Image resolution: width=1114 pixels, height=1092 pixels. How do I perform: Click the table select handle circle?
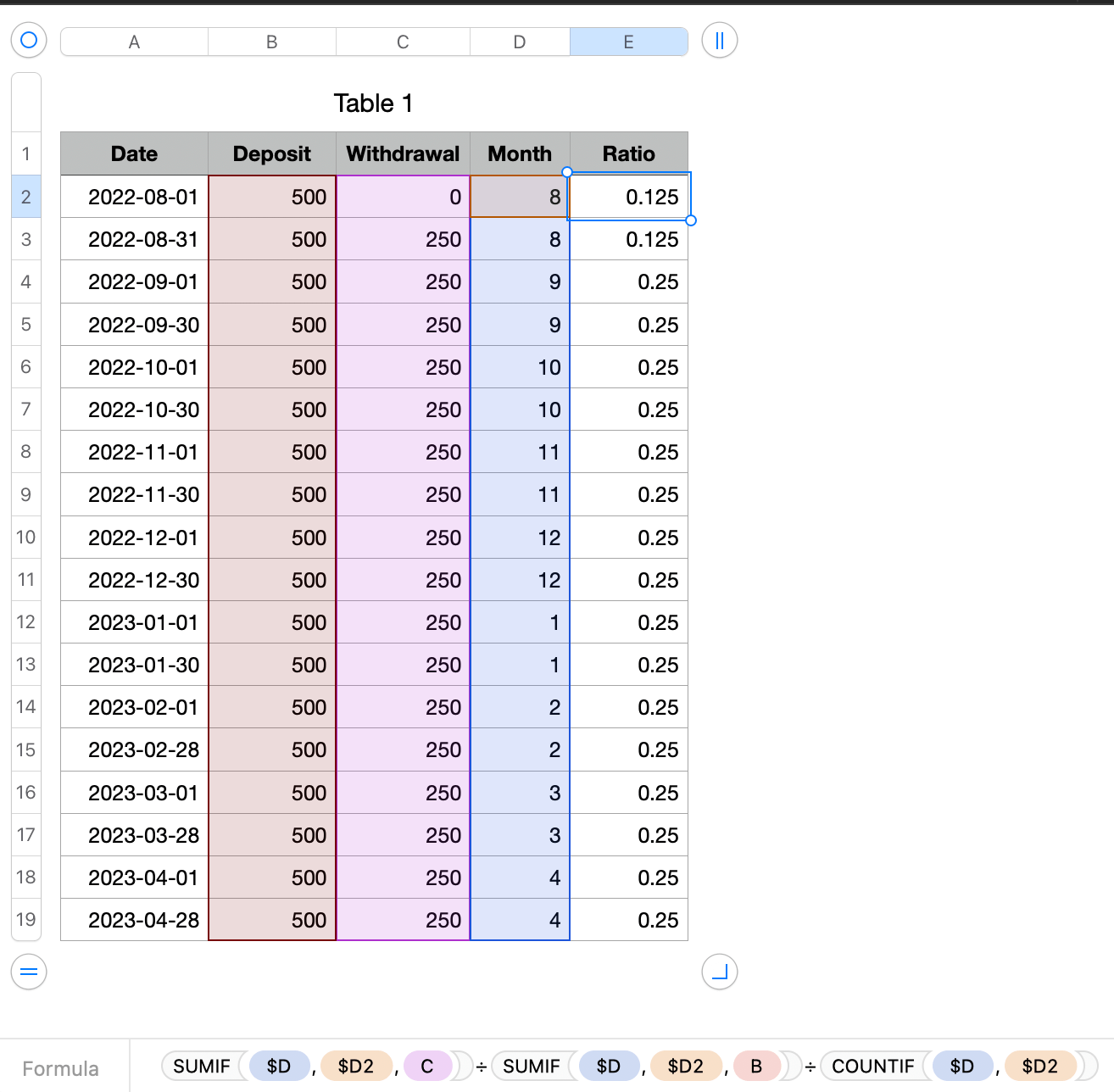click(29, 40)
